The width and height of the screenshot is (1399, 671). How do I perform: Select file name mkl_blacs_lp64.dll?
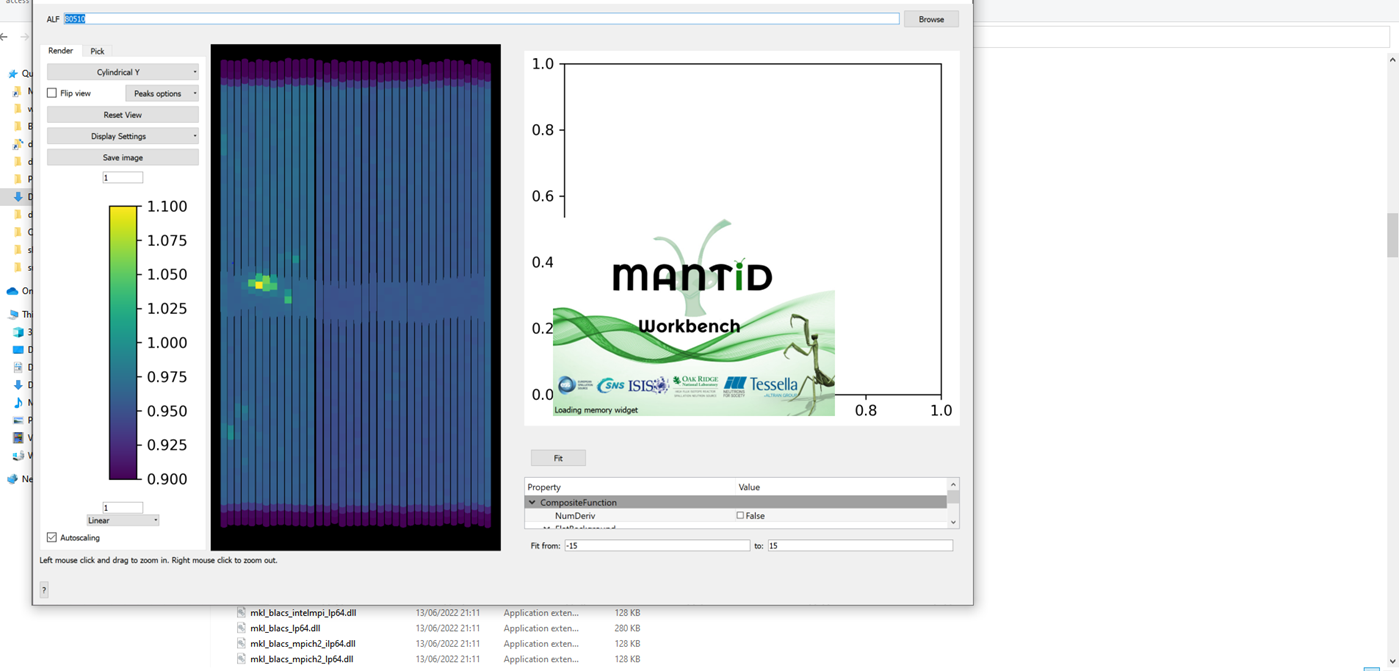285,628
